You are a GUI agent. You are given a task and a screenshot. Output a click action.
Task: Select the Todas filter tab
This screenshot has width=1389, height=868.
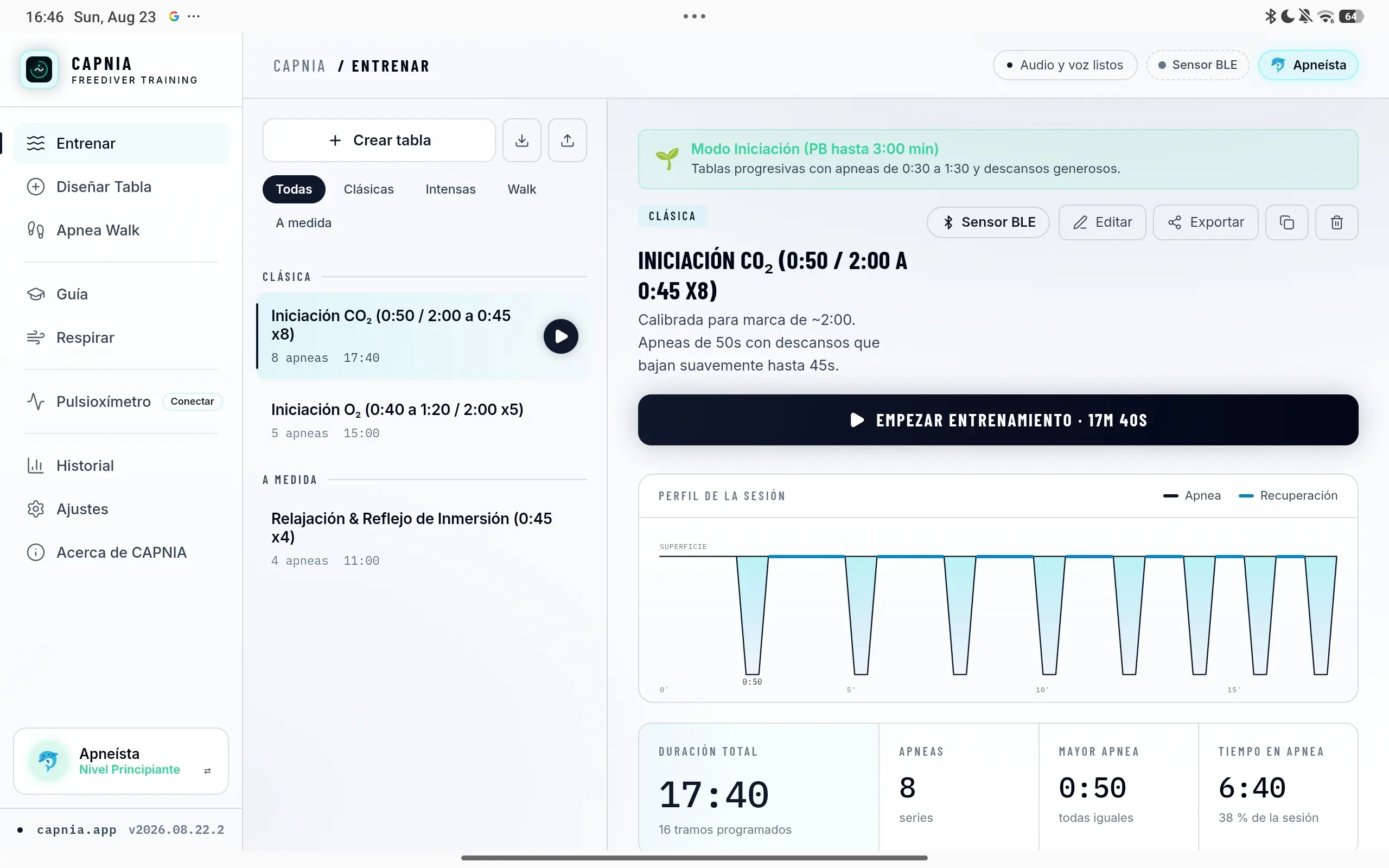click(x=294, y=189)
